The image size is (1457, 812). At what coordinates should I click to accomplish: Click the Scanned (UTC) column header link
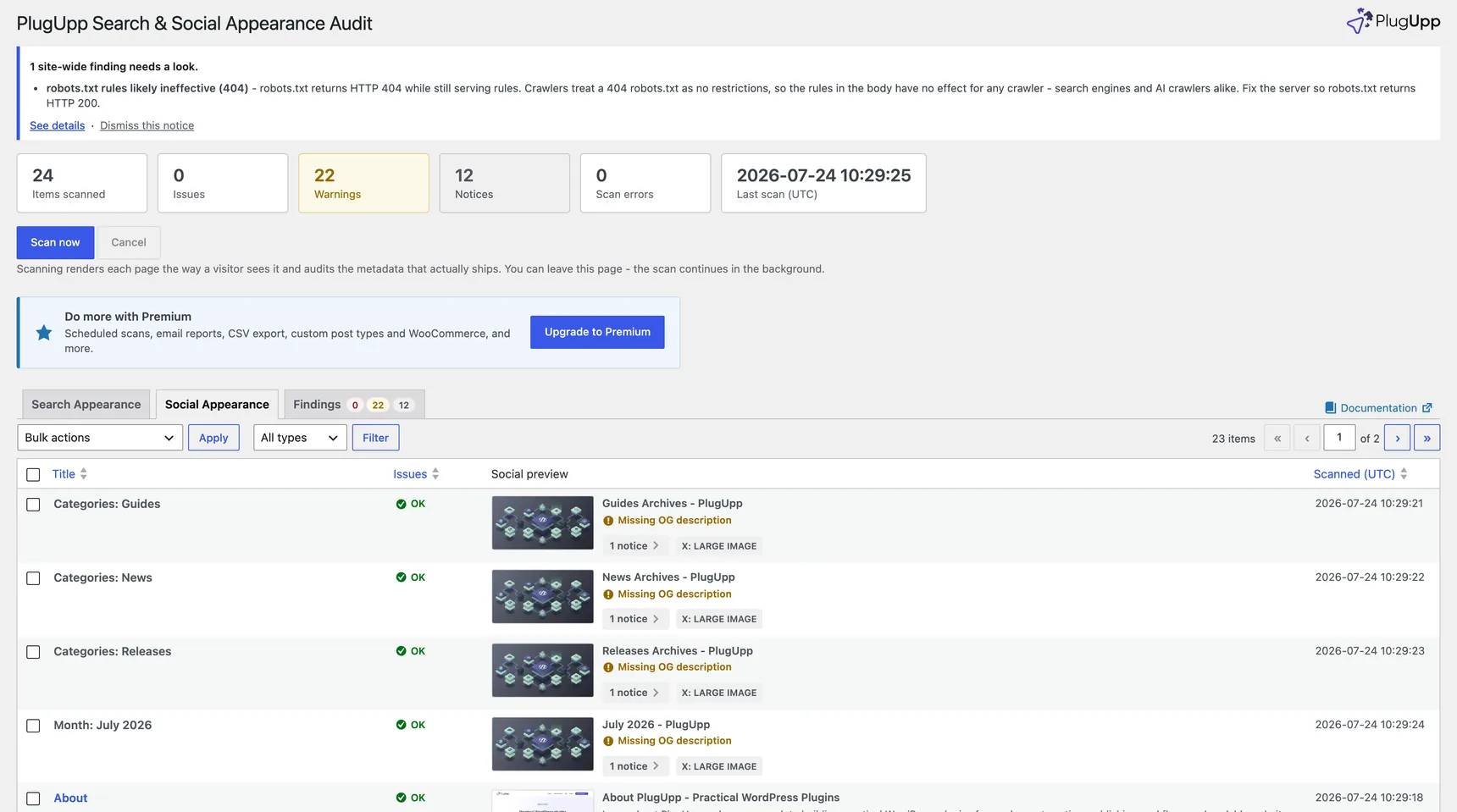pyautogui.click(x=1354, y=474)
